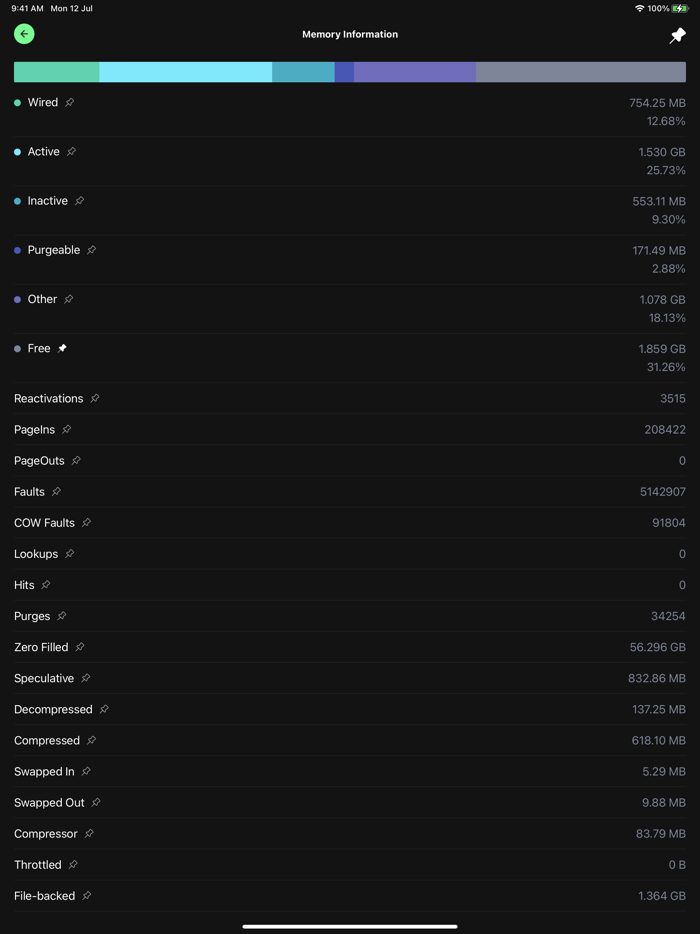Image resolution: width=700 pixels, height=934 pixels.
Task: Select the gray Free segment in bar
Action: pos(580,72)
